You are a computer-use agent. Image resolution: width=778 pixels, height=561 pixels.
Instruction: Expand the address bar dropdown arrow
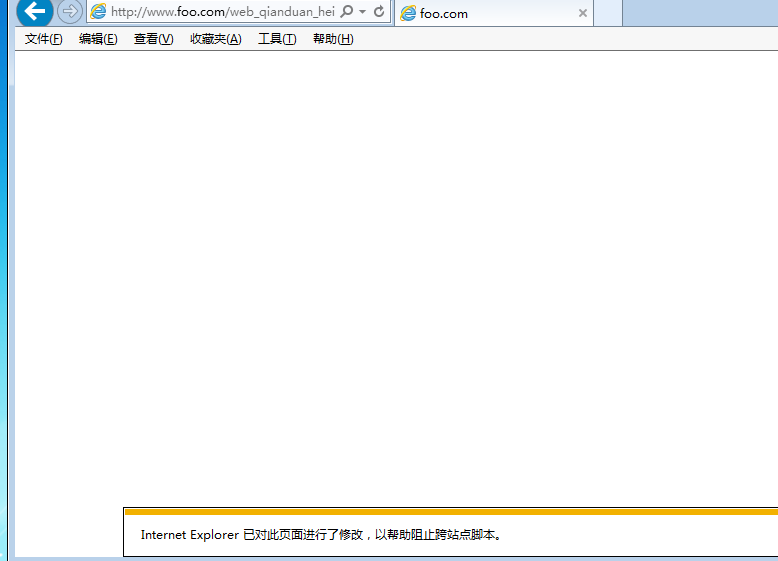pyautogui.click(x=363, y=11)
